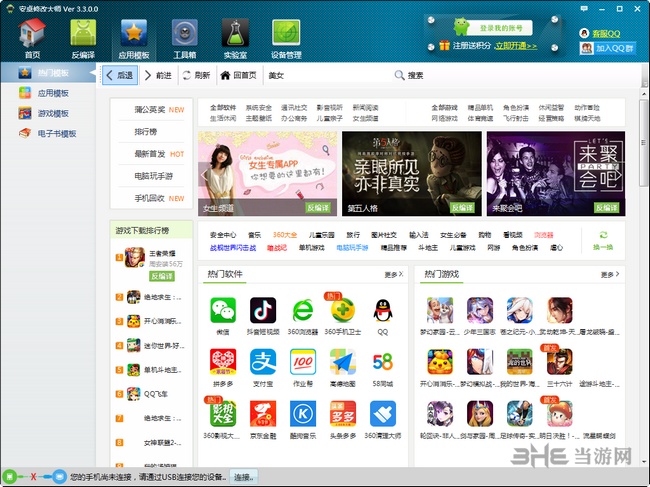Return to 回首页 home page
This screenshot has width=650, height=487.
coord(239,75)
